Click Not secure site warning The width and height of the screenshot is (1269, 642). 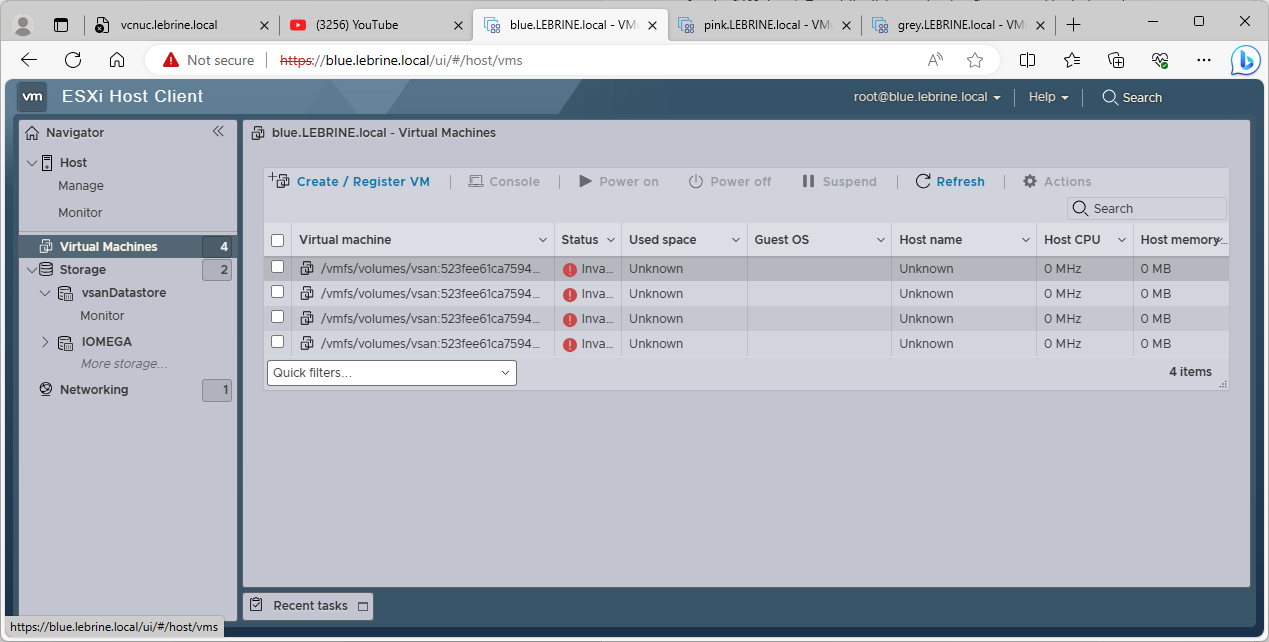tap(209, 60)
